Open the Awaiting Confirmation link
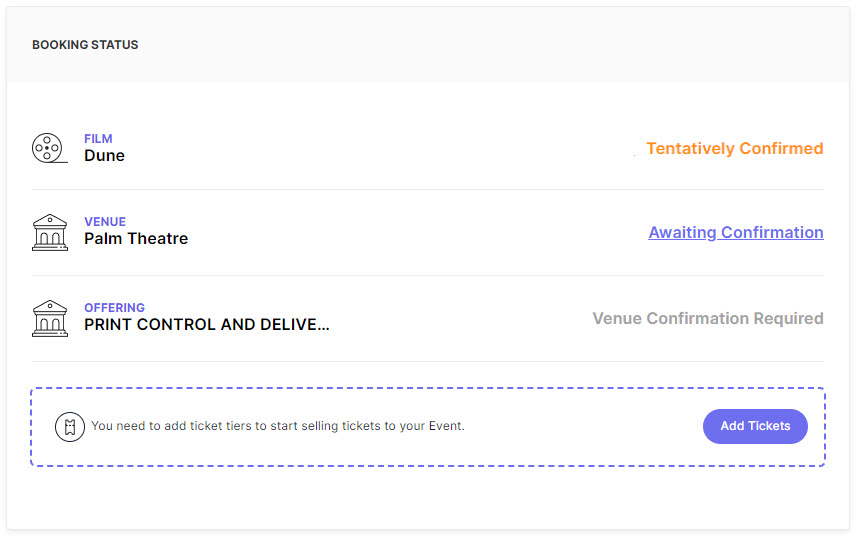The image size is (856, 537). [735, 232]
